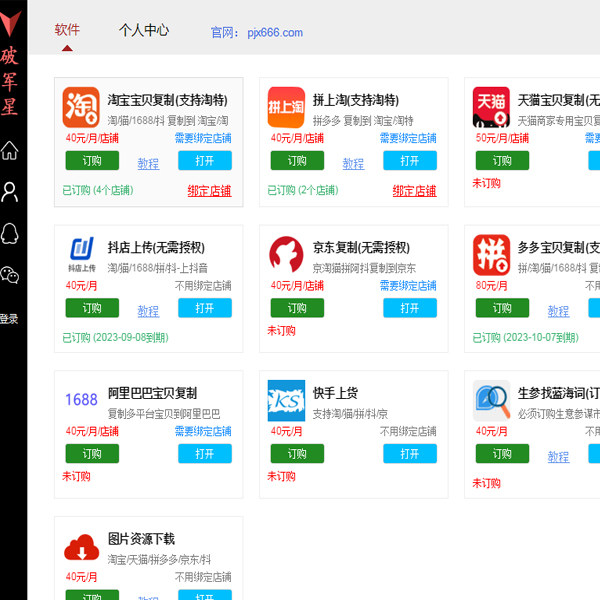Screen dimensions: 600x600
Task: Click 订购 for 京东复制
Action: click(x=297, y=308)
